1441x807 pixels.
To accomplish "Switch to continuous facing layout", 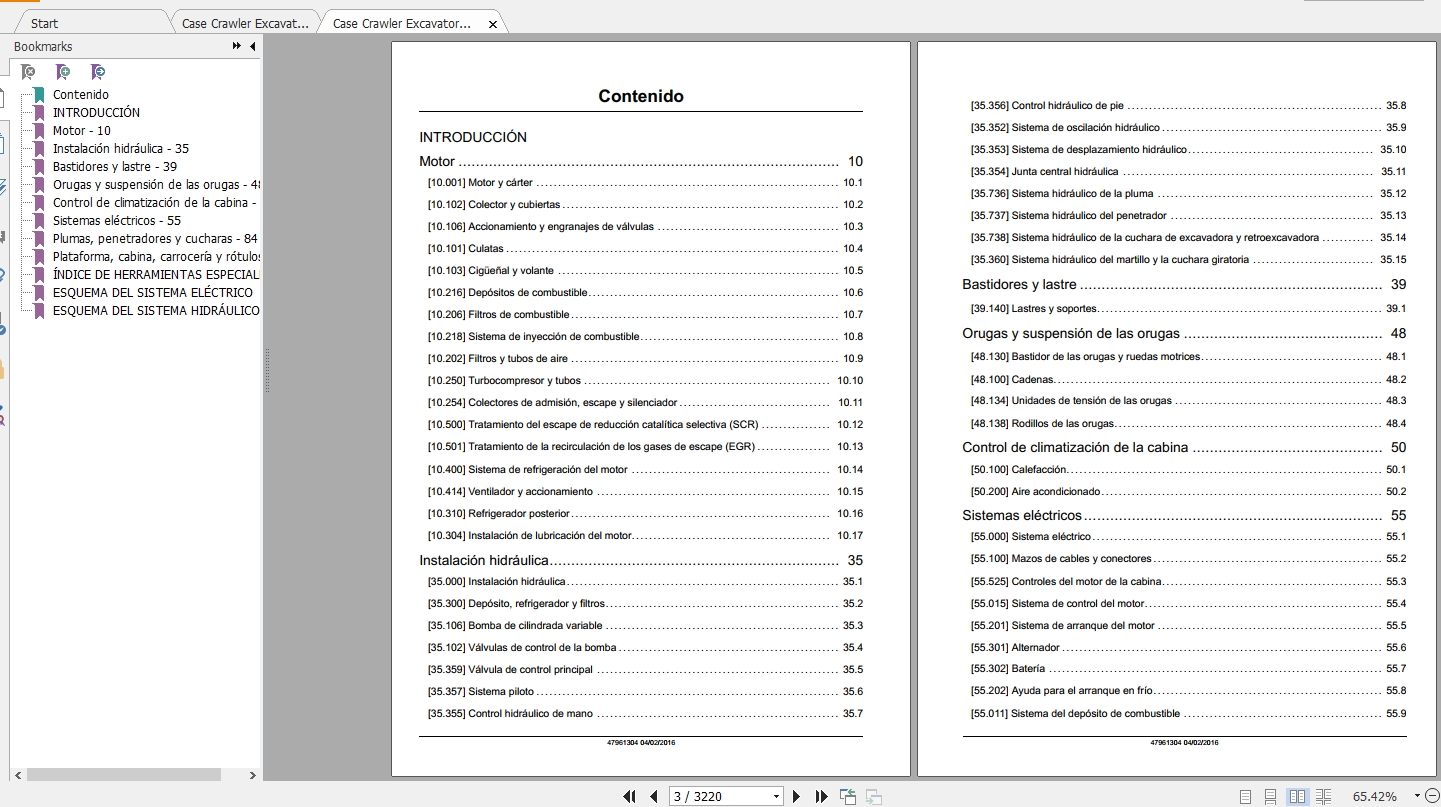I will point(1323,797).
